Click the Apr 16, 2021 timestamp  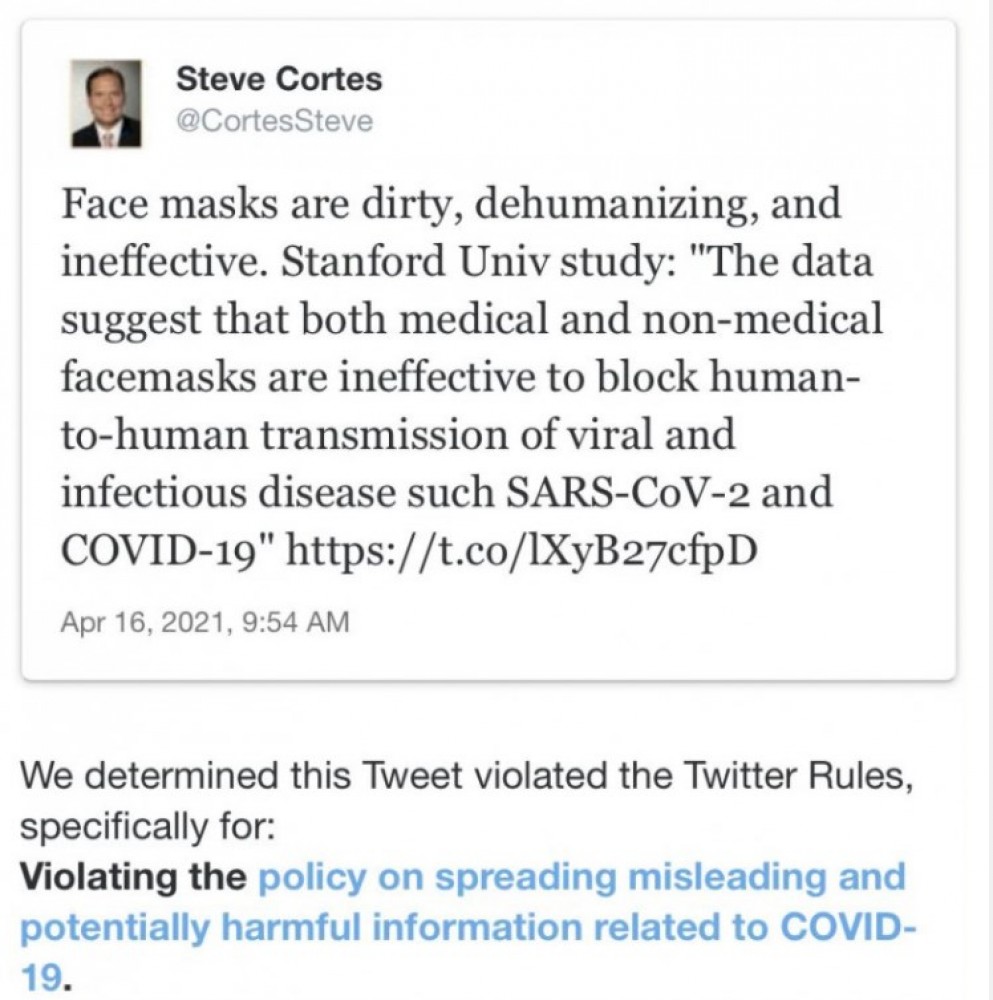coord(144,622)
